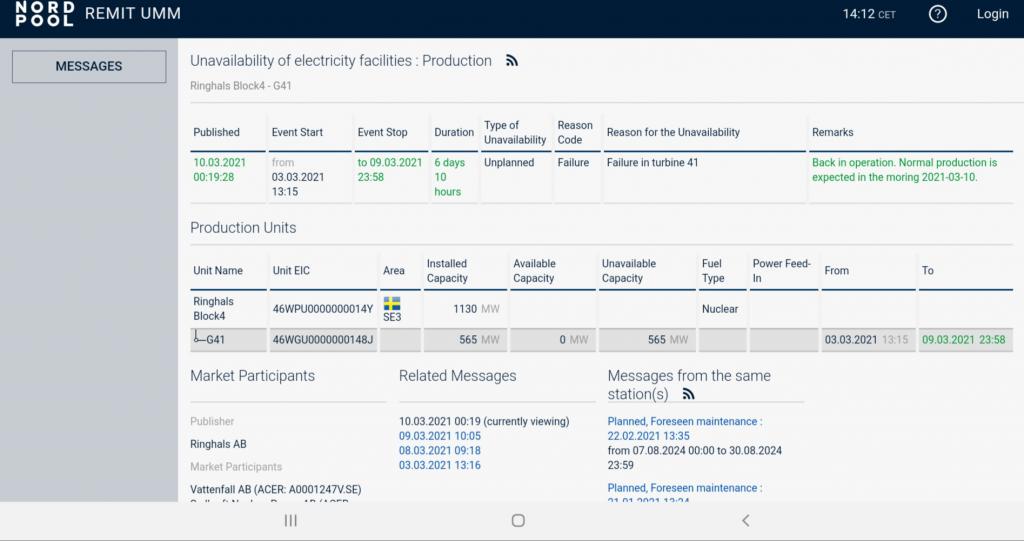Click the Published column header
The height and width of the screenshot is (541, 1024).
click(217, 132)
